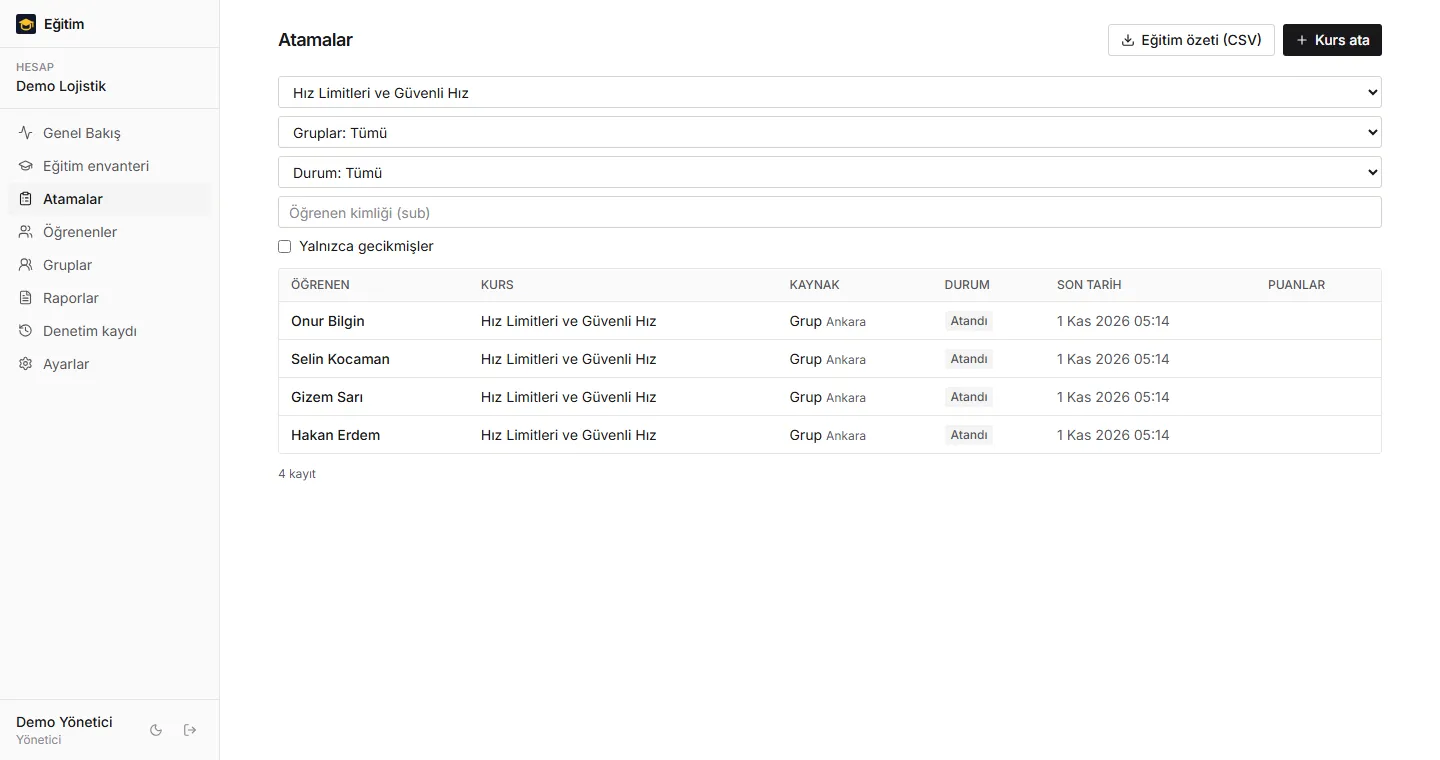Click the due date in Hakan Erdem row
This screenshot has height=760, width=1440.
pyautogui.click(x=1113, y=435)
